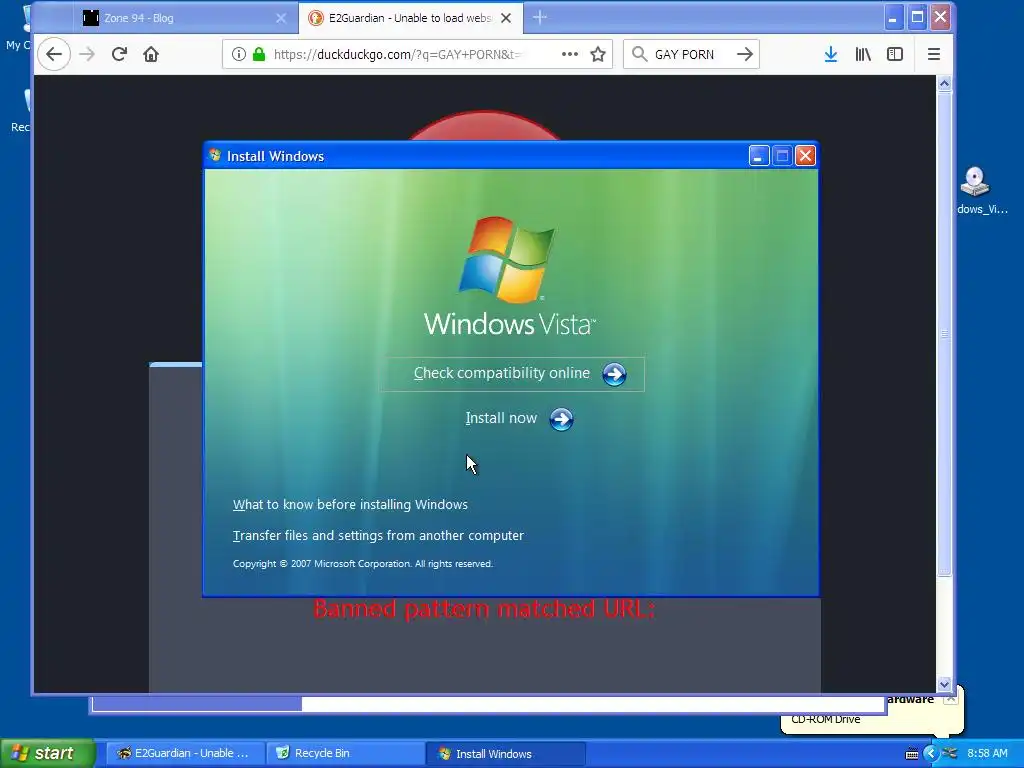Click the Check compatibility arrow icon
The height and width of the screenshot is (768, 1024).
pos(614,374)
